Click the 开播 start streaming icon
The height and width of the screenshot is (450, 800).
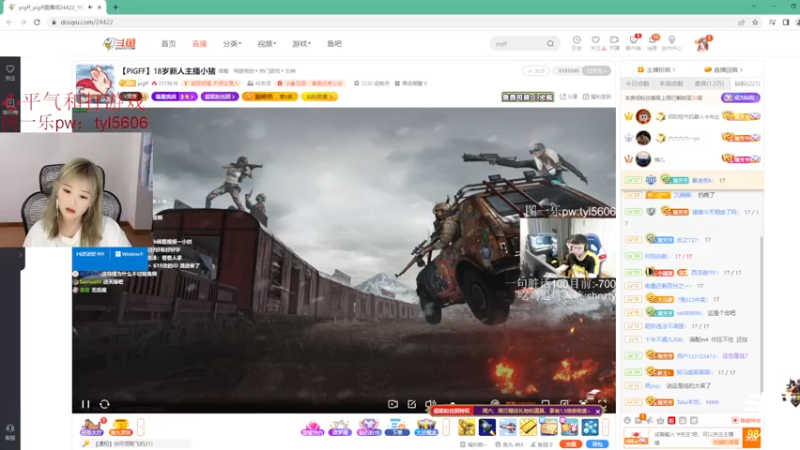point(614,43)
